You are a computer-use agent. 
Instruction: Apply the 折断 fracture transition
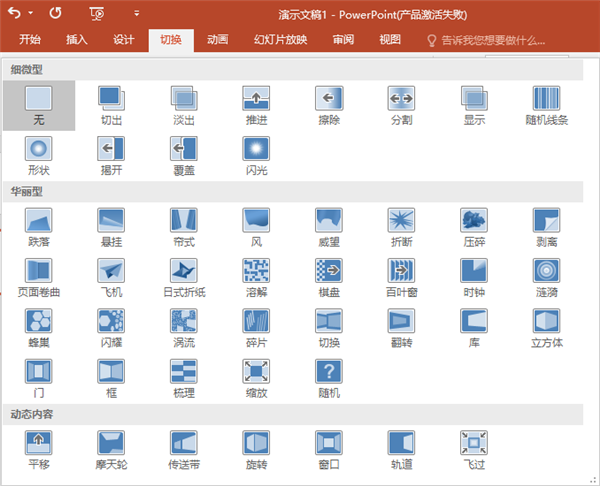point(401,227)
